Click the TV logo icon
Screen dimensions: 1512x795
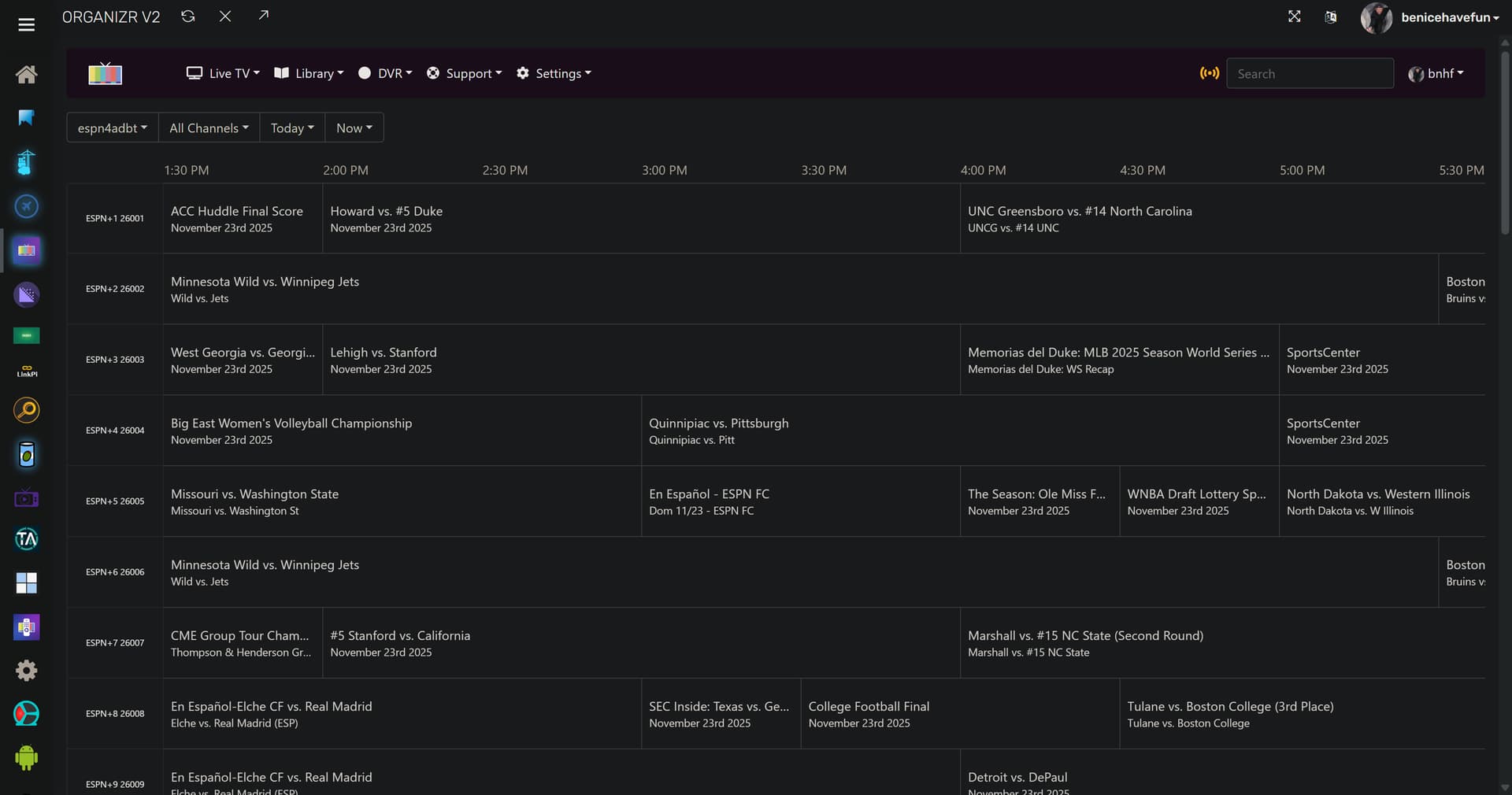[x=105, y=73]
